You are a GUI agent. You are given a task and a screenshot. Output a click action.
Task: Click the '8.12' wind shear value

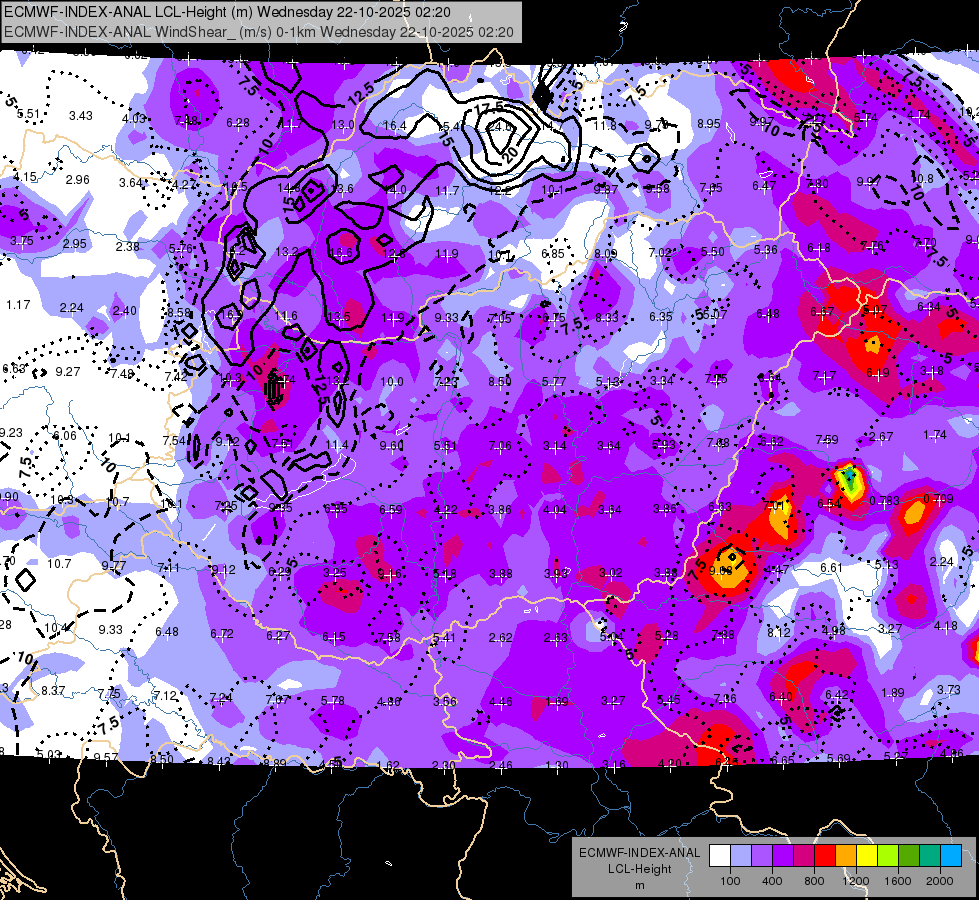779,633
